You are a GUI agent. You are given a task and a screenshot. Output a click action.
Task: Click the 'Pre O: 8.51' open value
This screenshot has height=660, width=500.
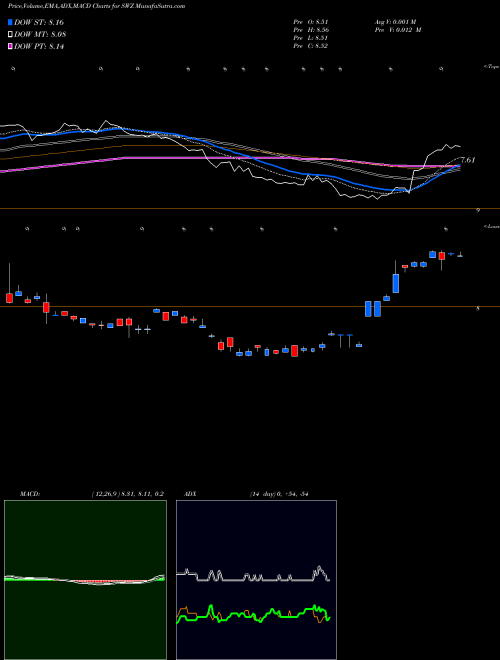pos(311,22)
